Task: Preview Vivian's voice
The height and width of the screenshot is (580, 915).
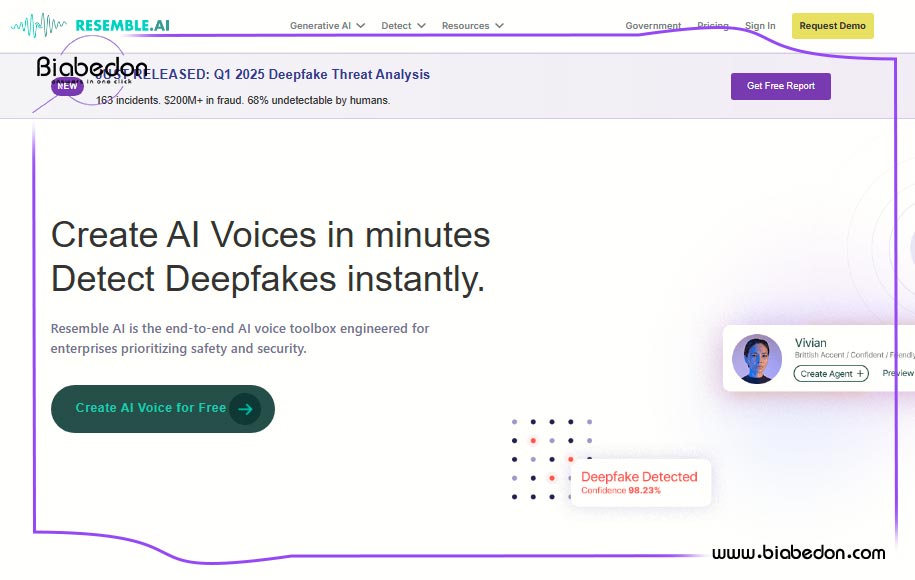Action: (x=898, y=373)
